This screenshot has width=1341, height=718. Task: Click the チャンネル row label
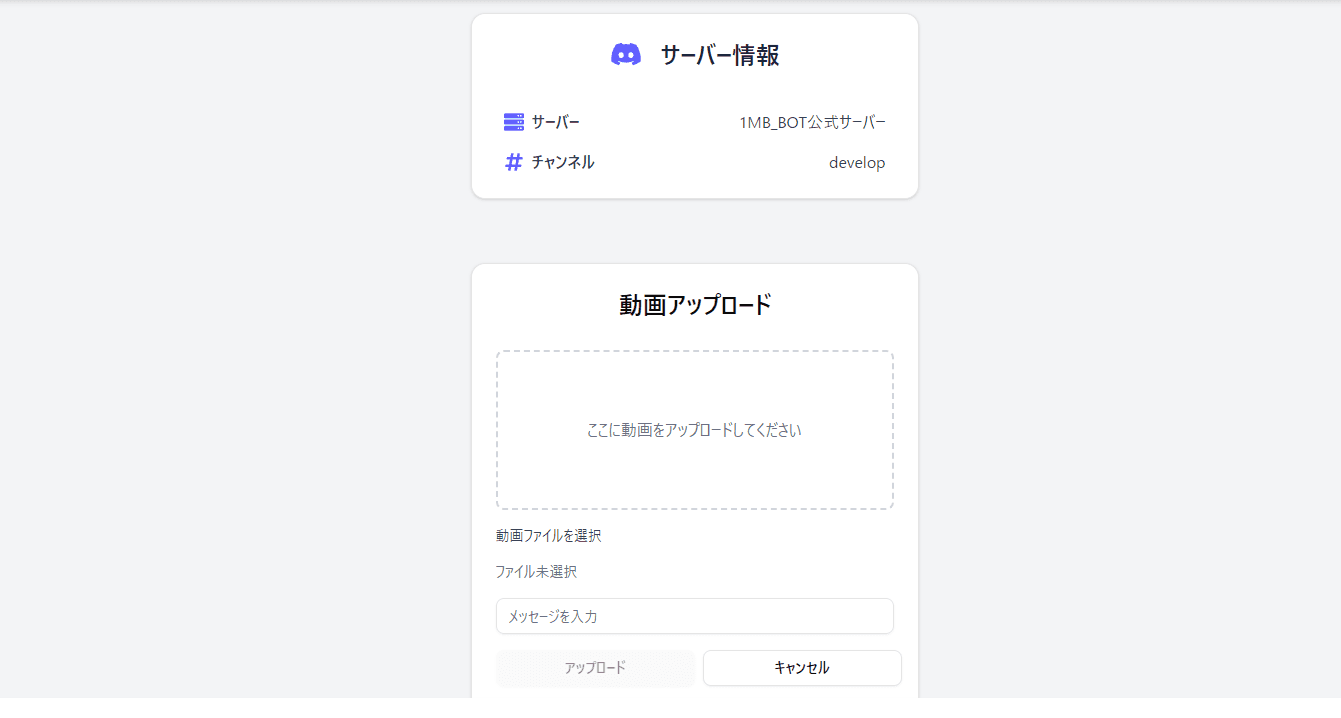pyautogui.click(x=568, y=161)
